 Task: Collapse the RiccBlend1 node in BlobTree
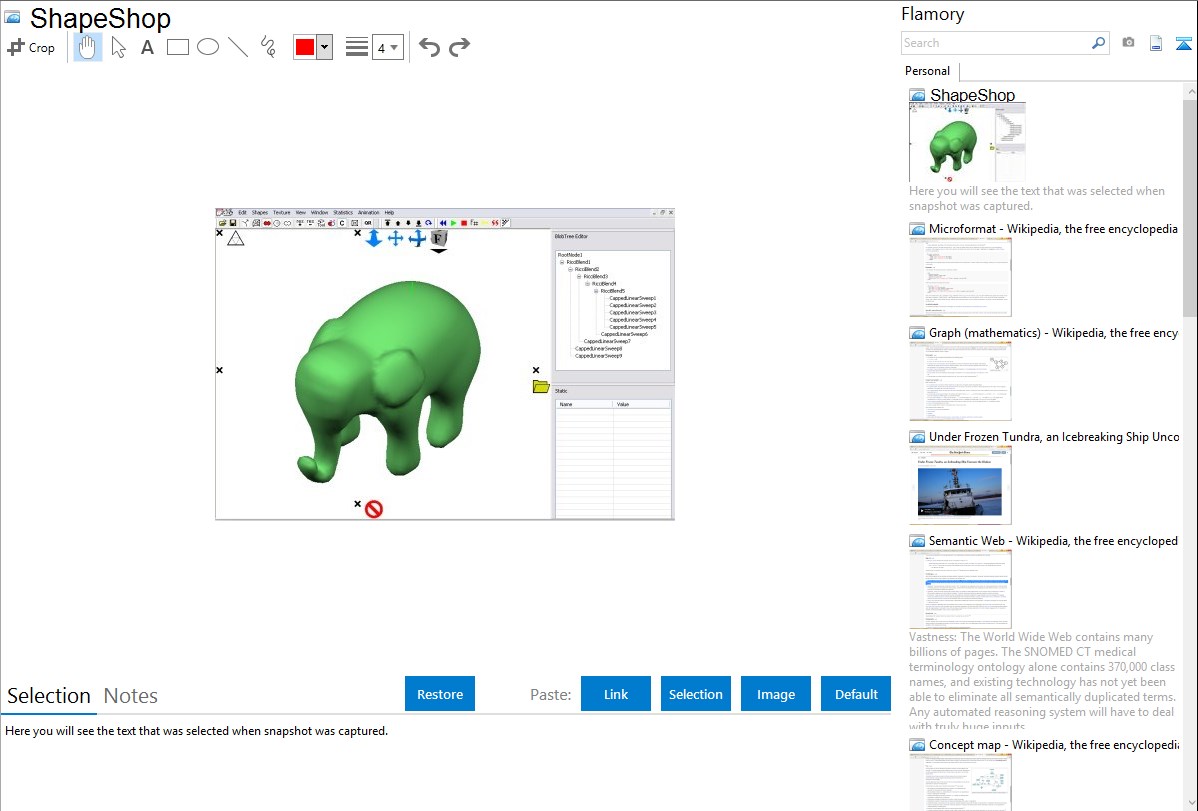(x=562, y=262)
